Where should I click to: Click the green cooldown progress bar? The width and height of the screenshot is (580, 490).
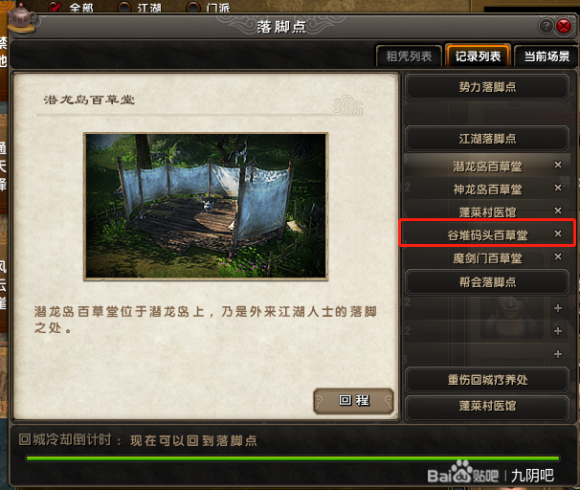pyautogui.click(x=293, y=459)
